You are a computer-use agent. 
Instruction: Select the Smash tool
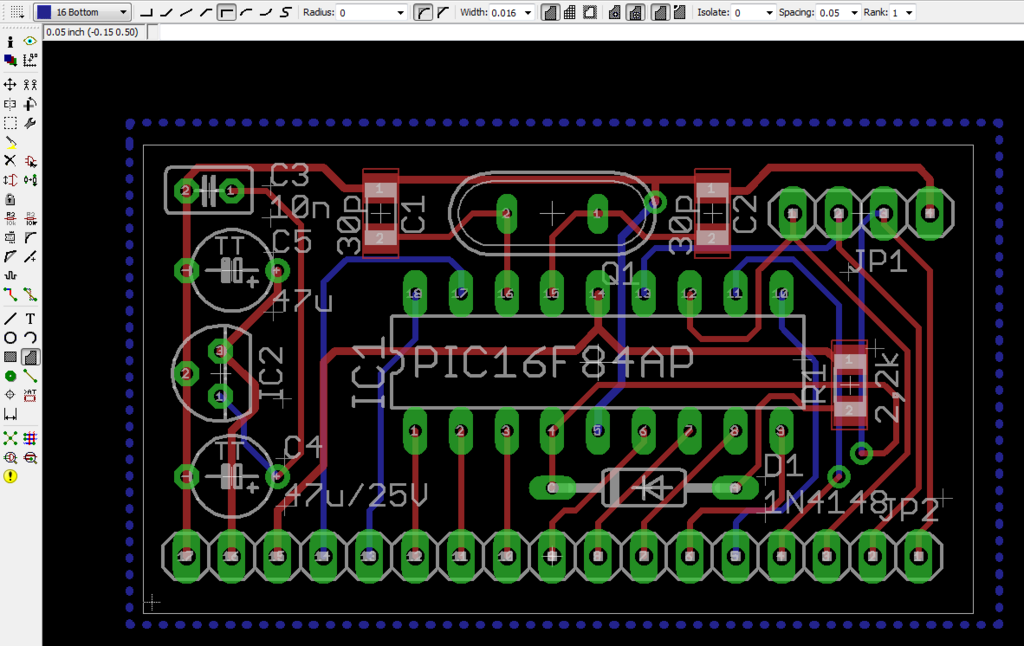click(x=10, y=237)
